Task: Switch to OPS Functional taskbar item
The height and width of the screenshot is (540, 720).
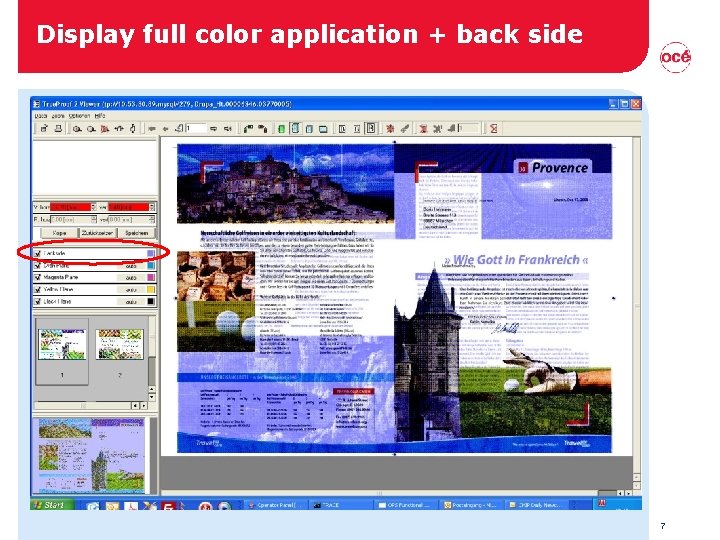Action: pyautogui.click(x=404, y=505)
